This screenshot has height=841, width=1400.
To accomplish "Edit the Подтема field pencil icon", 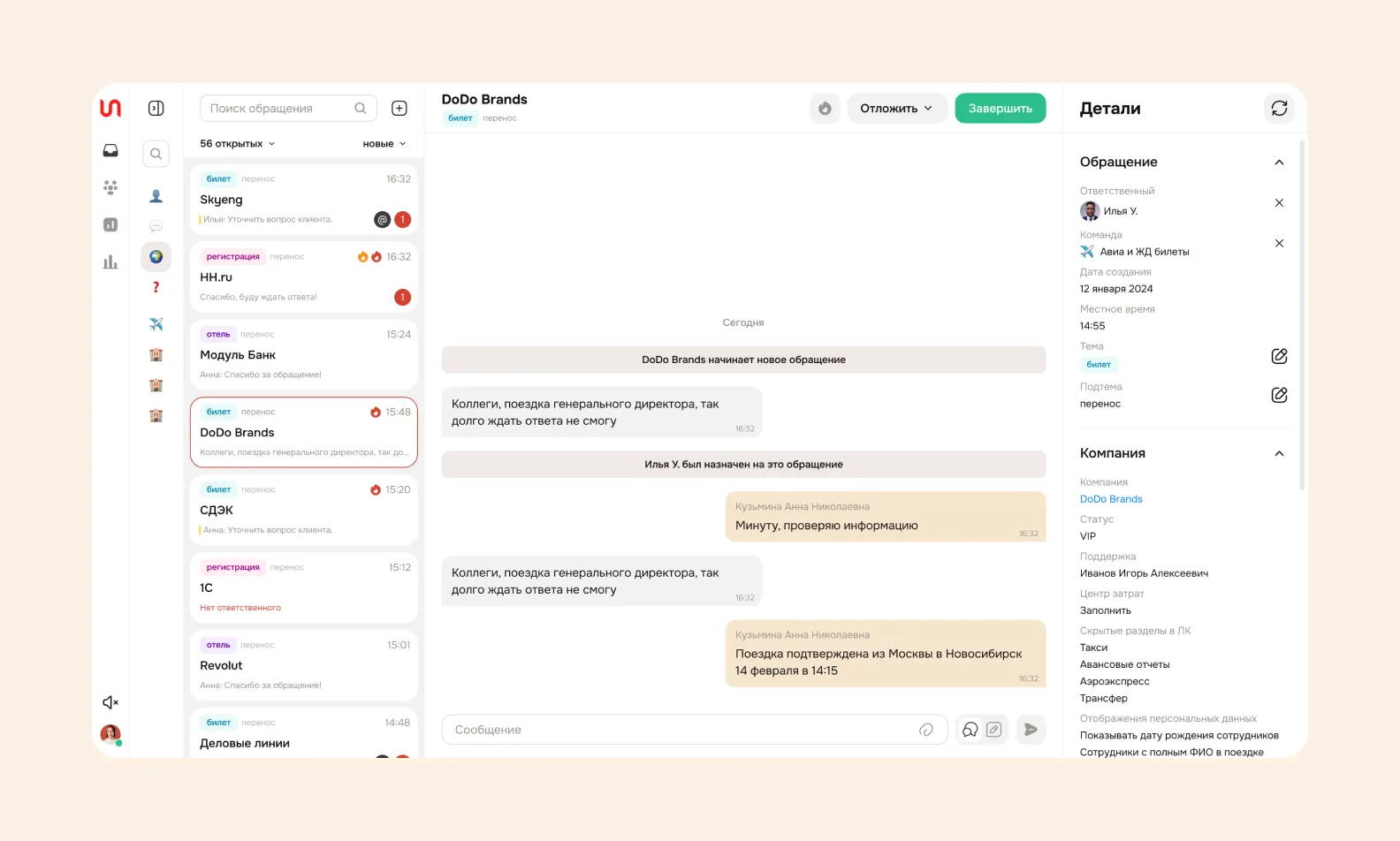I will point(1279,395).
